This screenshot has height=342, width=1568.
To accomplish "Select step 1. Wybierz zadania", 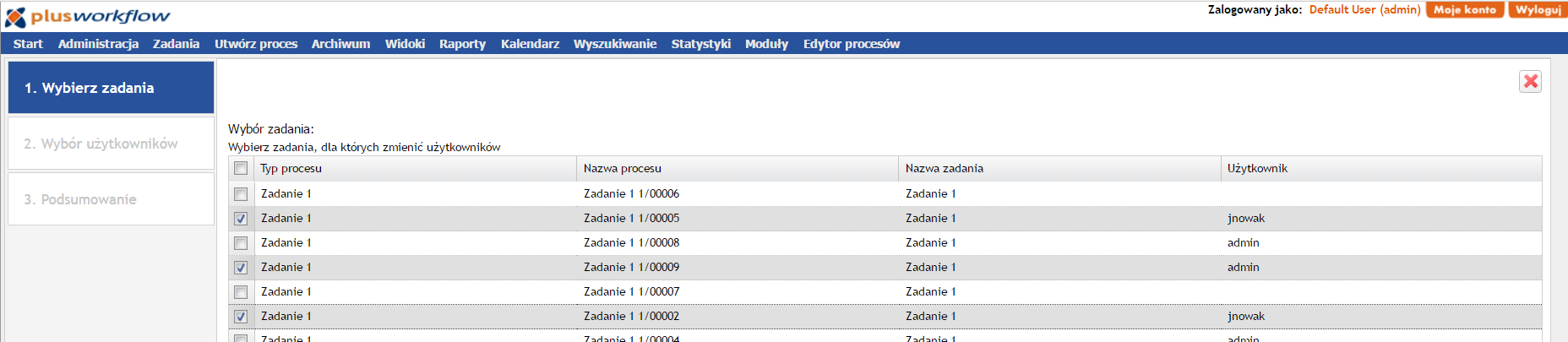I will click(x=111, y=87).
